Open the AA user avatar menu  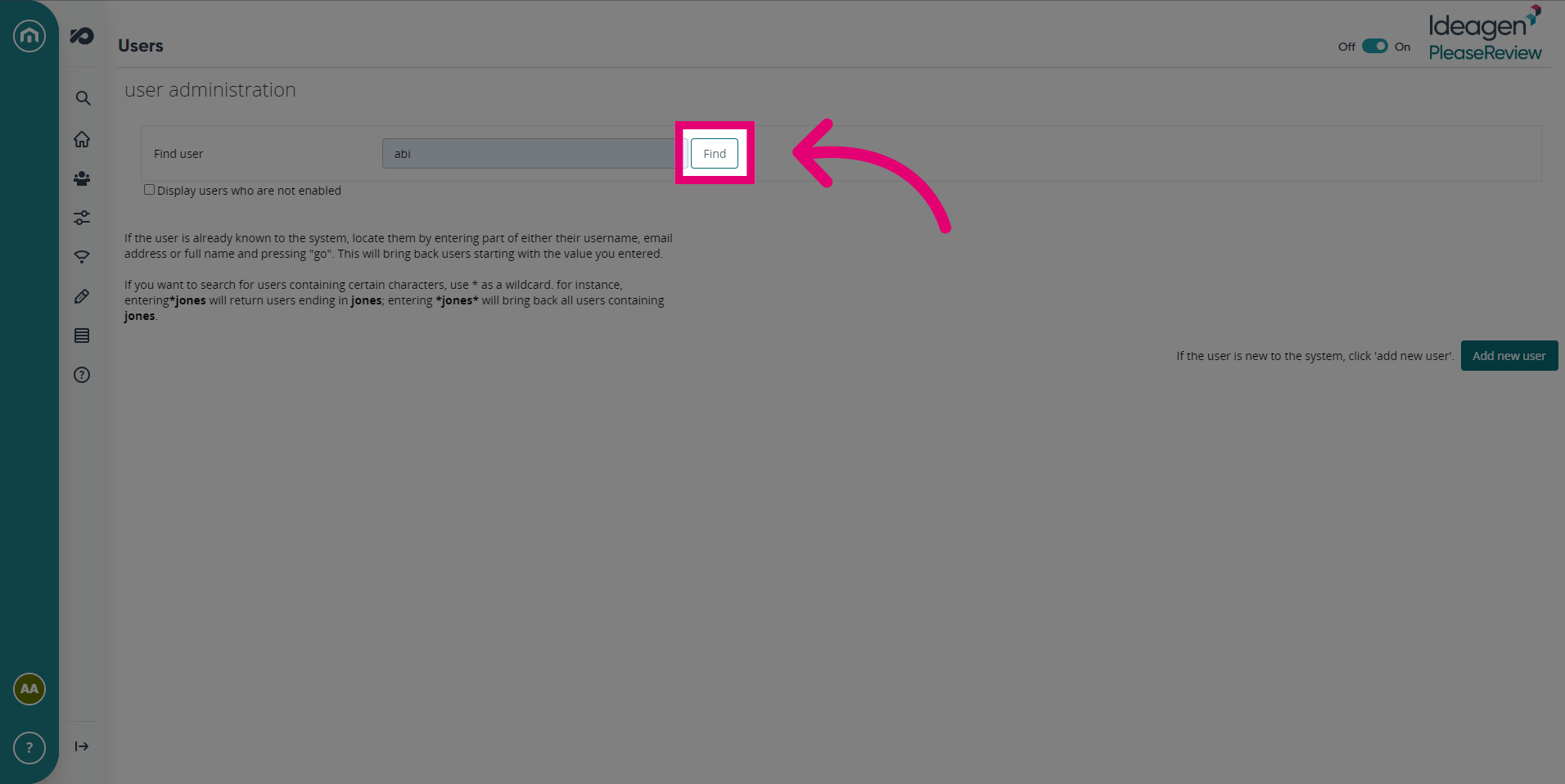pos(29,689)
